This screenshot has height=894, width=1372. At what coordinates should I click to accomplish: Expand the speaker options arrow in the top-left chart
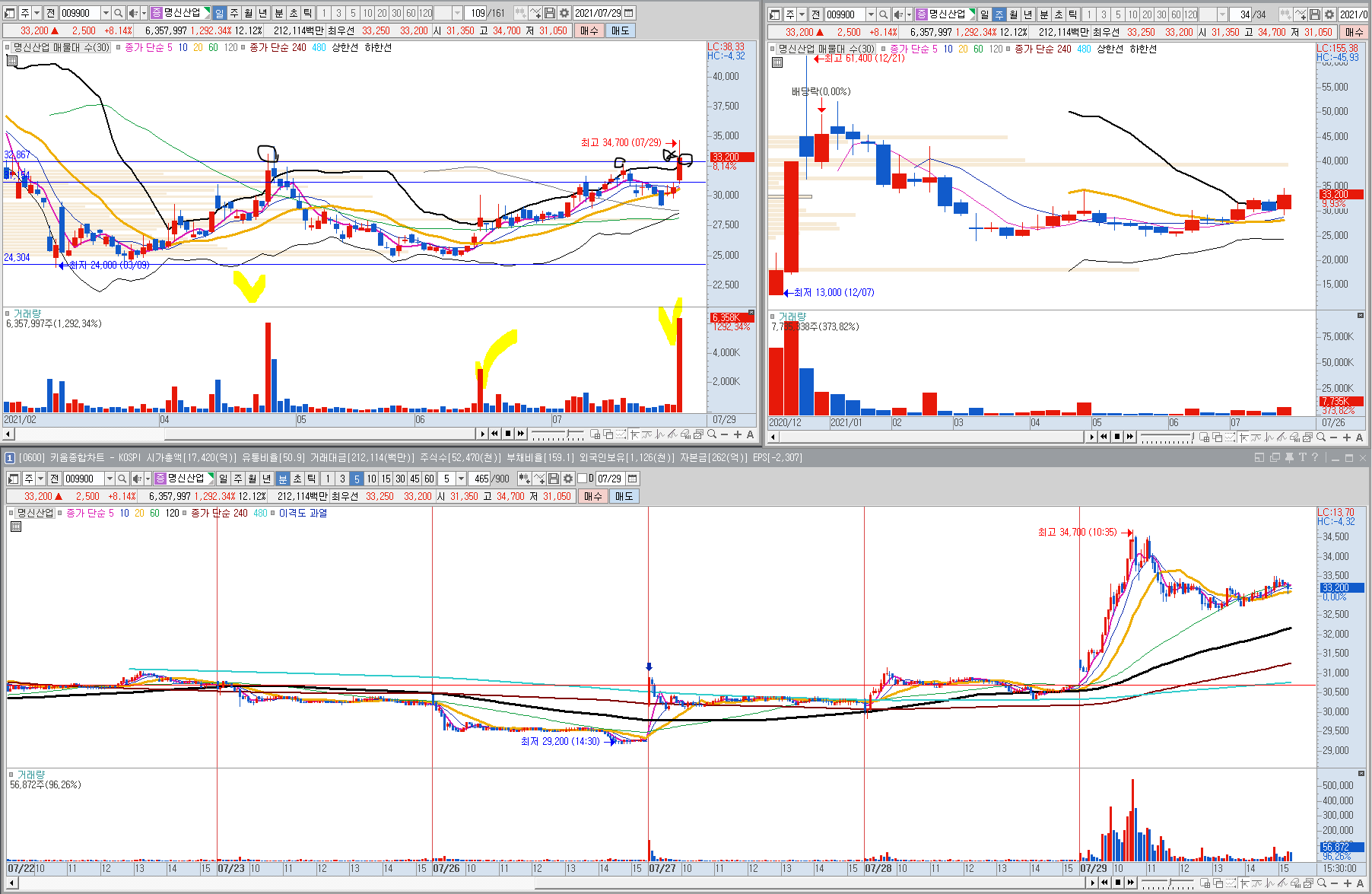[x=144, y=13]
